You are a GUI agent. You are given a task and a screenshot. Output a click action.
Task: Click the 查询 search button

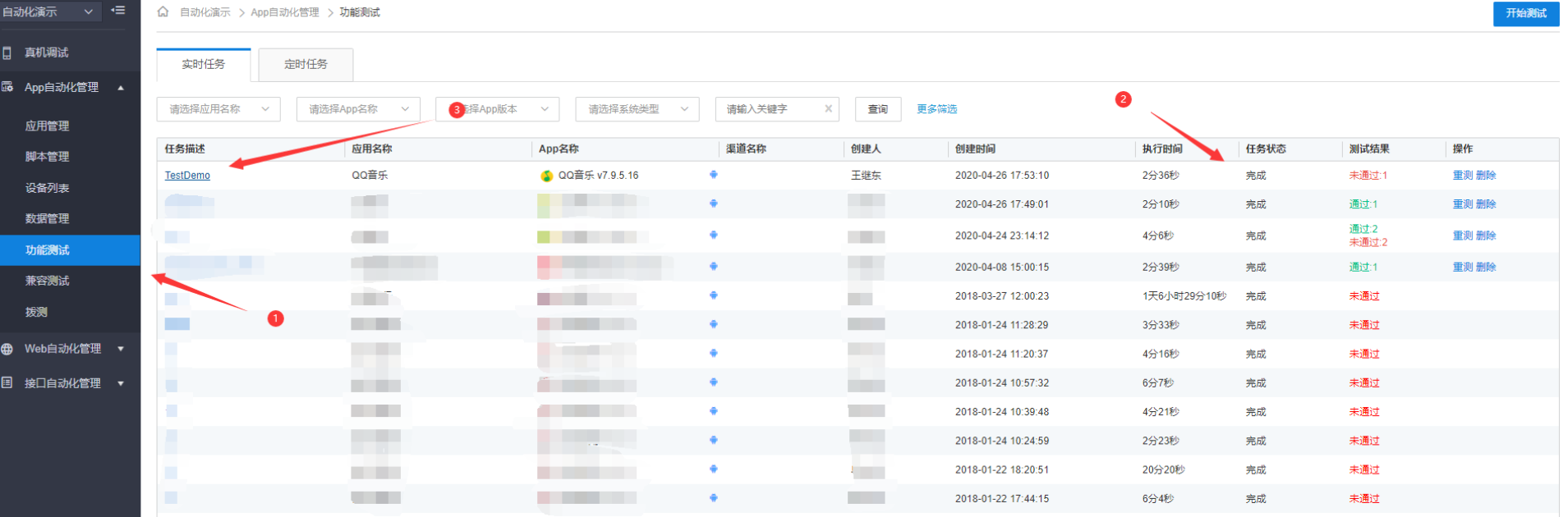click(x=878, y=109)
